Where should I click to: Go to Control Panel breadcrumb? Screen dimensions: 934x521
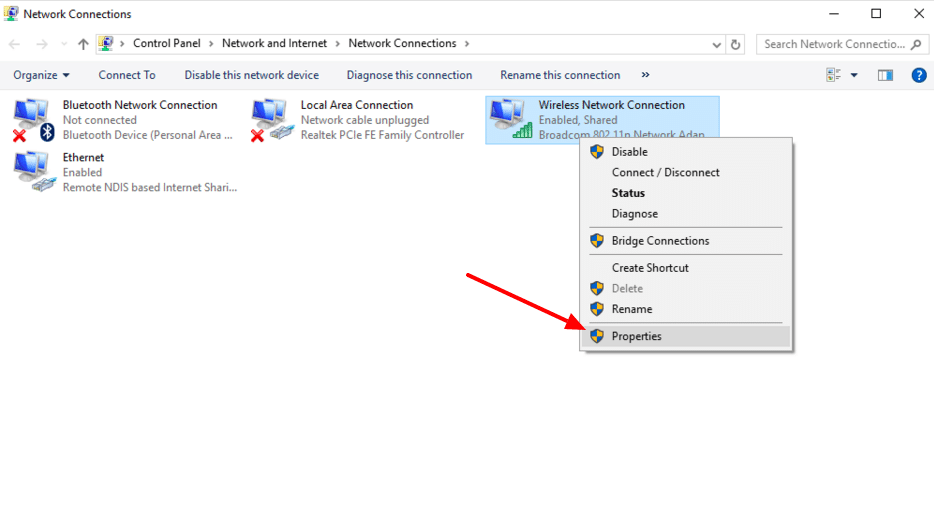click(x=167, y=43)
